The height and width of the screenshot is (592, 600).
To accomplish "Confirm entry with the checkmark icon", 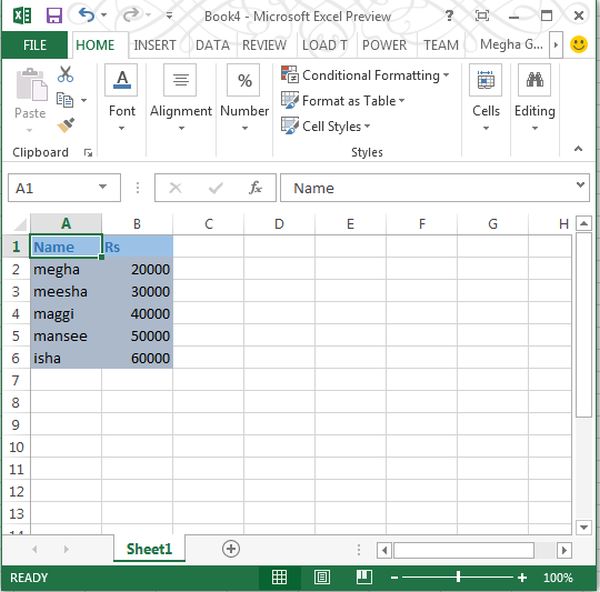I will coord(216,188).
